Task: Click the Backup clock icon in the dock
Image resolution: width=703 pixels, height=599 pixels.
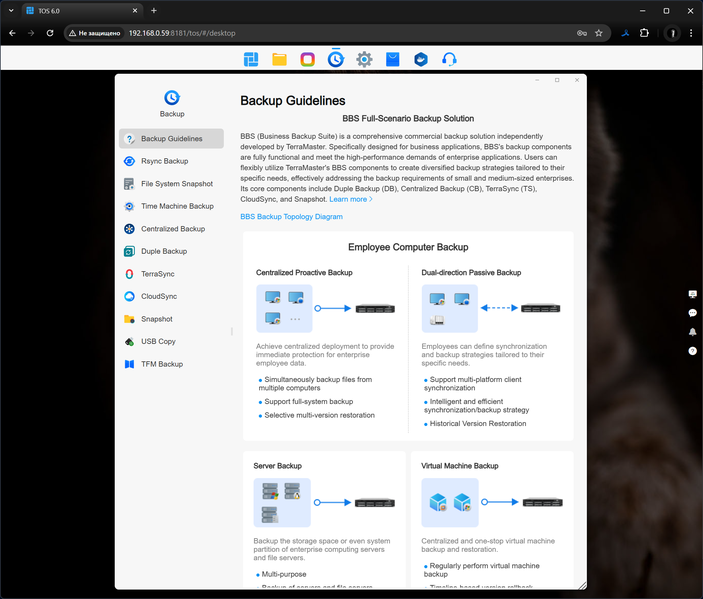Action: (x=336, y=59)
